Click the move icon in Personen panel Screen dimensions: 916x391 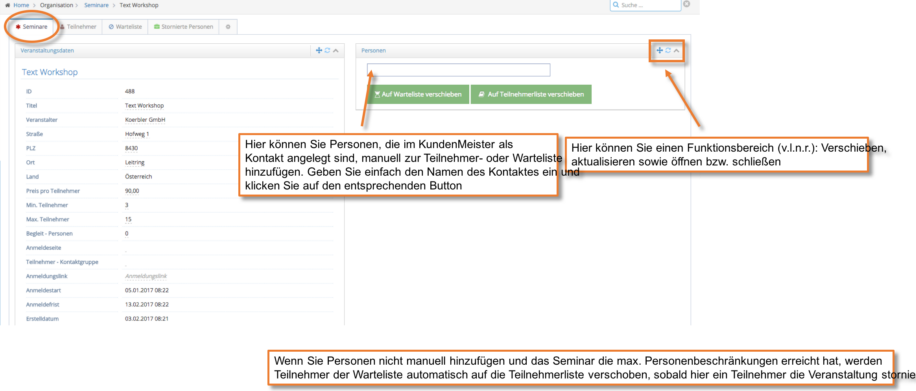tap(660, 50)
